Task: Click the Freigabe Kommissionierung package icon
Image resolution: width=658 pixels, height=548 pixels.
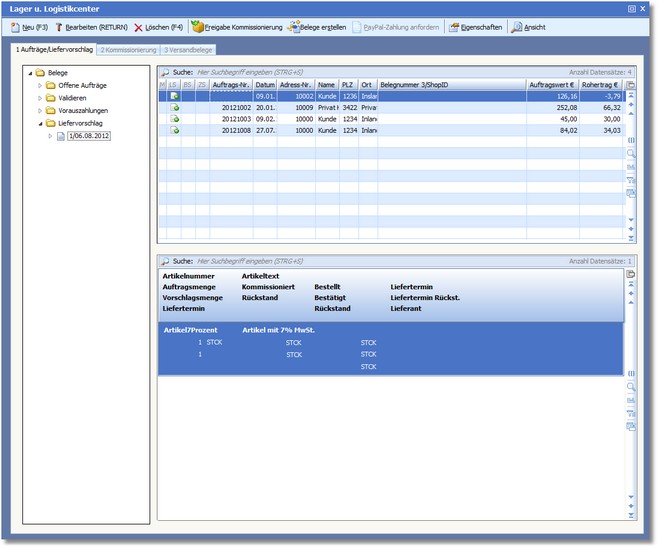Action: [197, 27]
